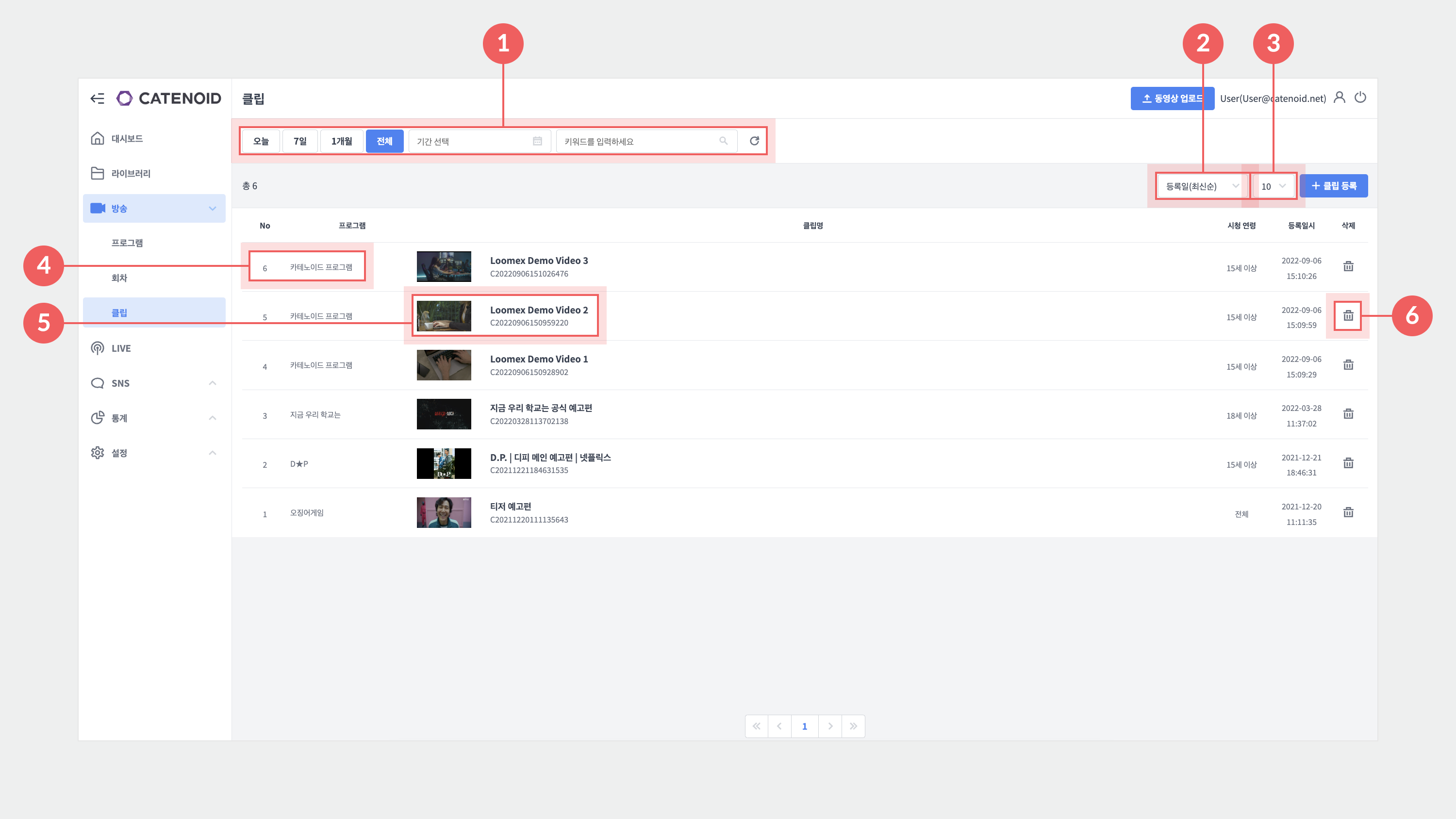The height and width of the screenshot is (819, 1456).
Task: Click the power logout icon
Action: click(x=1360, y=98)
